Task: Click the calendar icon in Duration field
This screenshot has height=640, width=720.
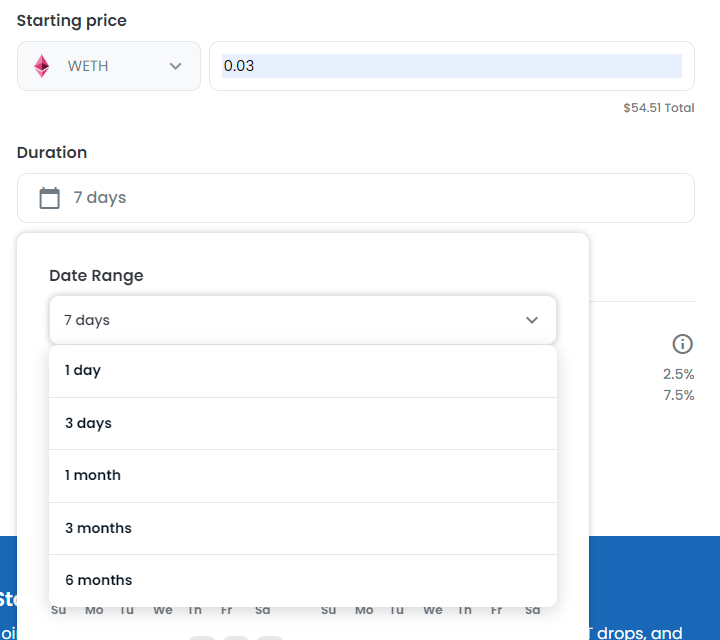Action: coord(50,198)
